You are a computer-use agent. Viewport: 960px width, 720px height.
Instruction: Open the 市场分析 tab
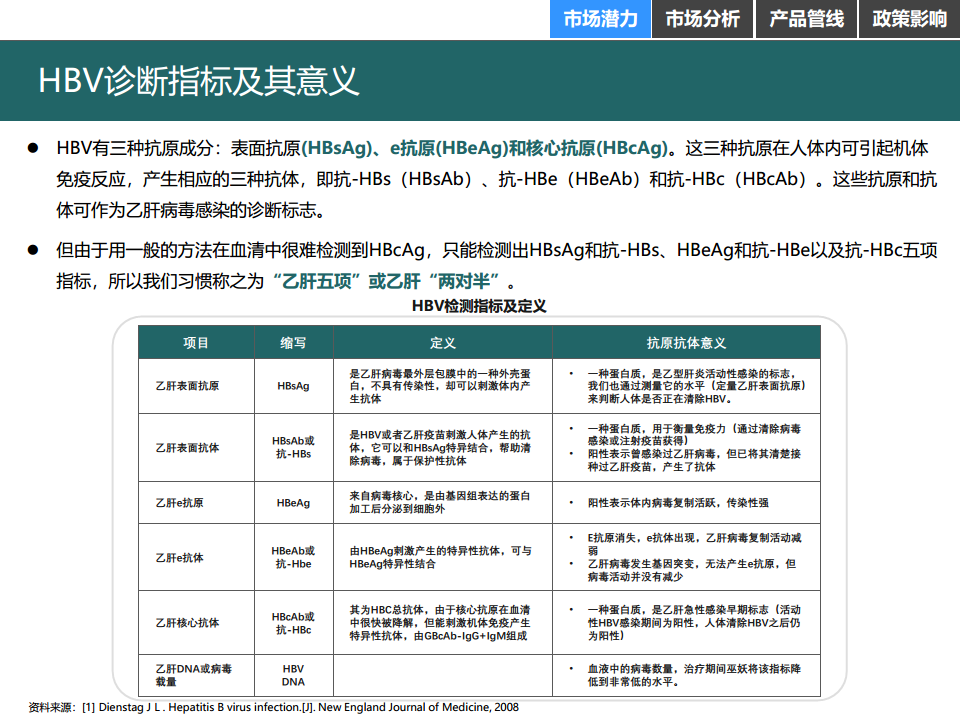(x=702, y=19)
